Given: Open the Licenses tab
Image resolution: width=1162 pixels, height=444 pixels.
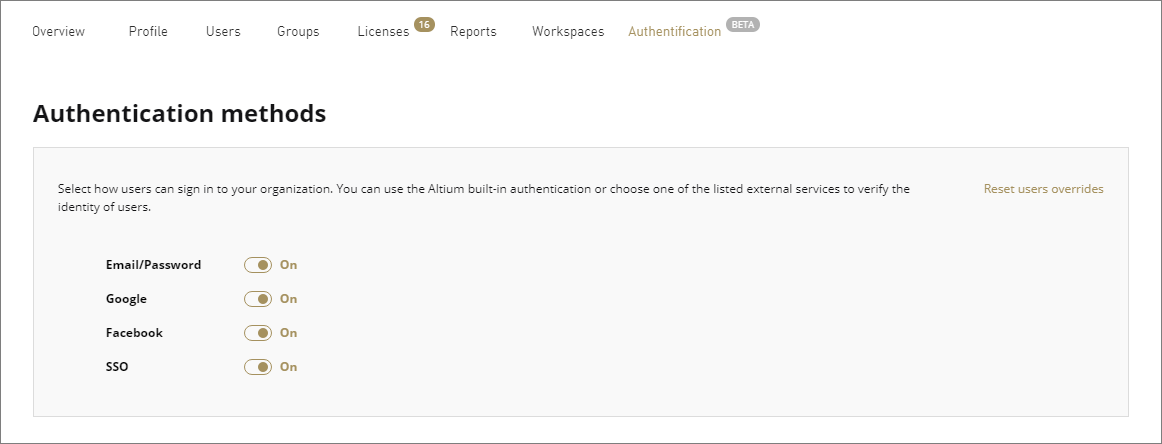Looking at the screenshot, I should [383, 31].
